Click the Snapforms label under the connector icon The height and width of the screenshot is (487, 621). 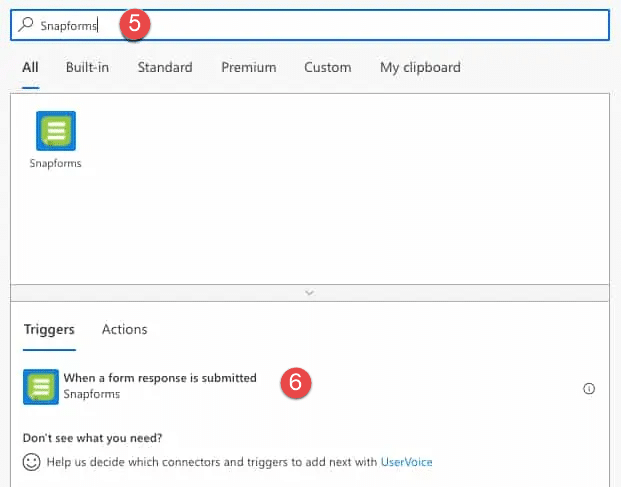[x=55, y=163]
